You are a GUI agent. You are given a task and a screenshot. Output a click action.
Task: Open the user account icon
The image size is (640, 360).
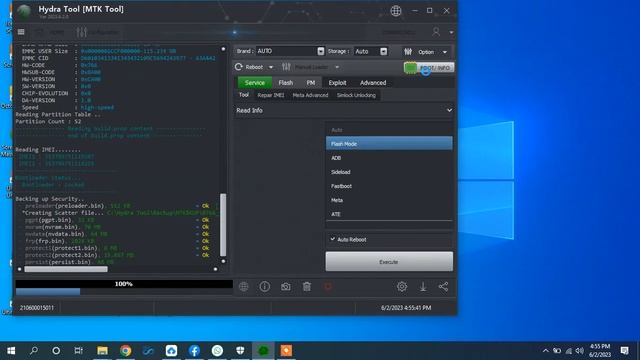(x=436, y=32)
